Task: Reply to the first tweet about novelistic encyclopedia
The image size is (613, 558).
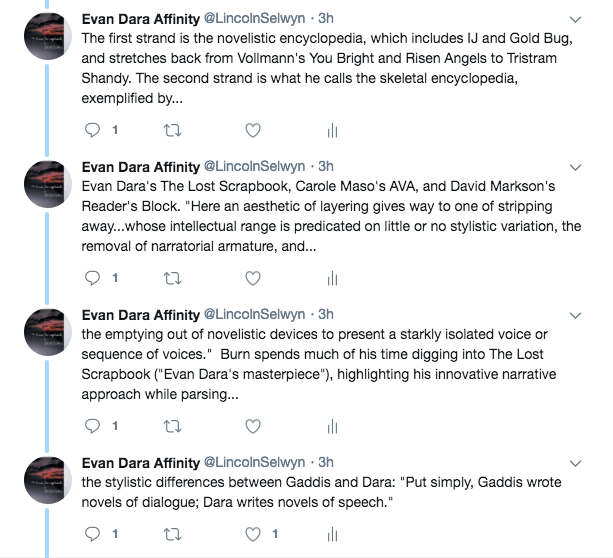Action: click(92, 130)
